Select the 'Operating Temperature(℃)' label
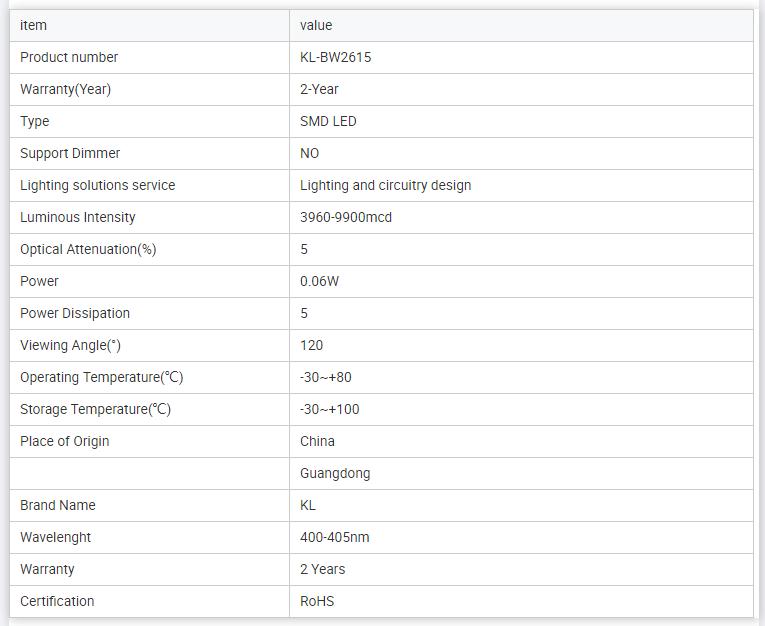The width and height of the screenshot is (765, 626). (x=102, y=377)
